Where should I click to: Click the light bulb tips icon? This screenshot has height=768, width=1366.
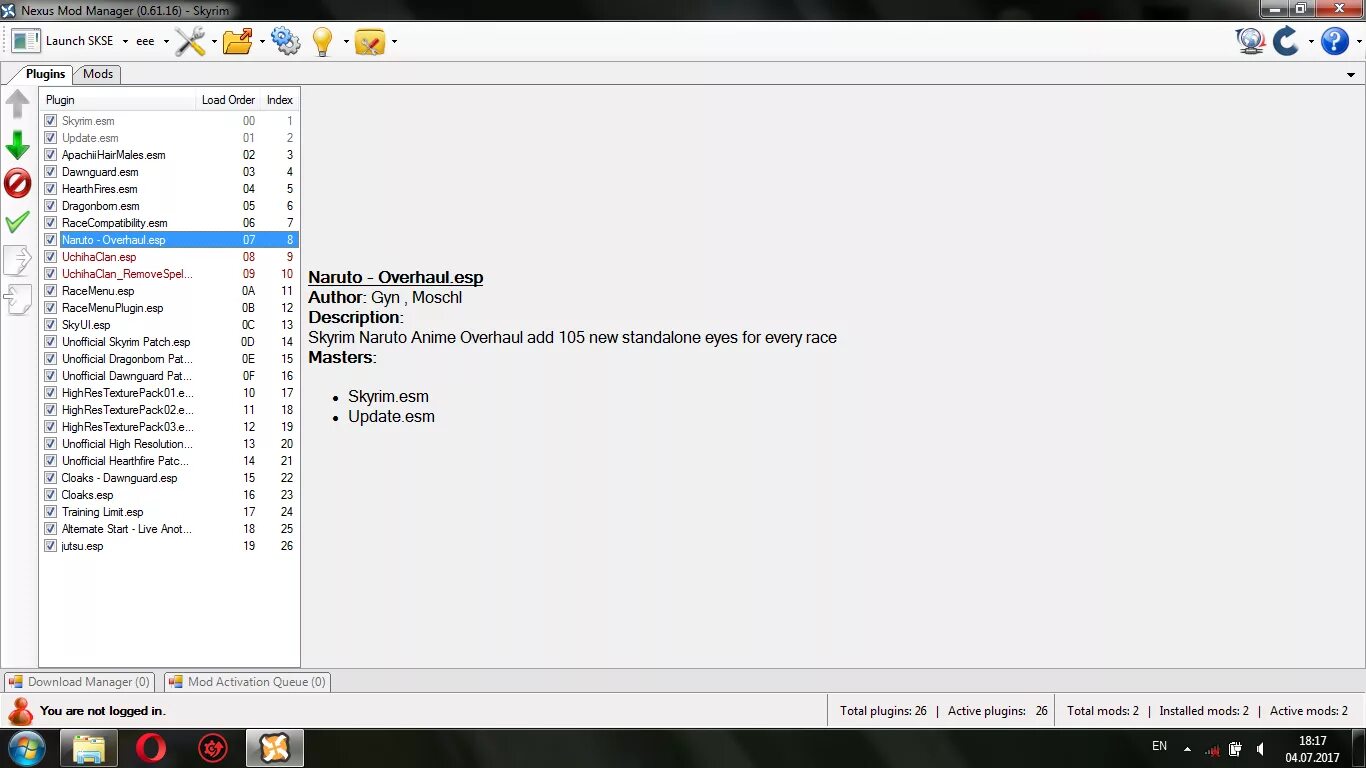tap(322, 41)
